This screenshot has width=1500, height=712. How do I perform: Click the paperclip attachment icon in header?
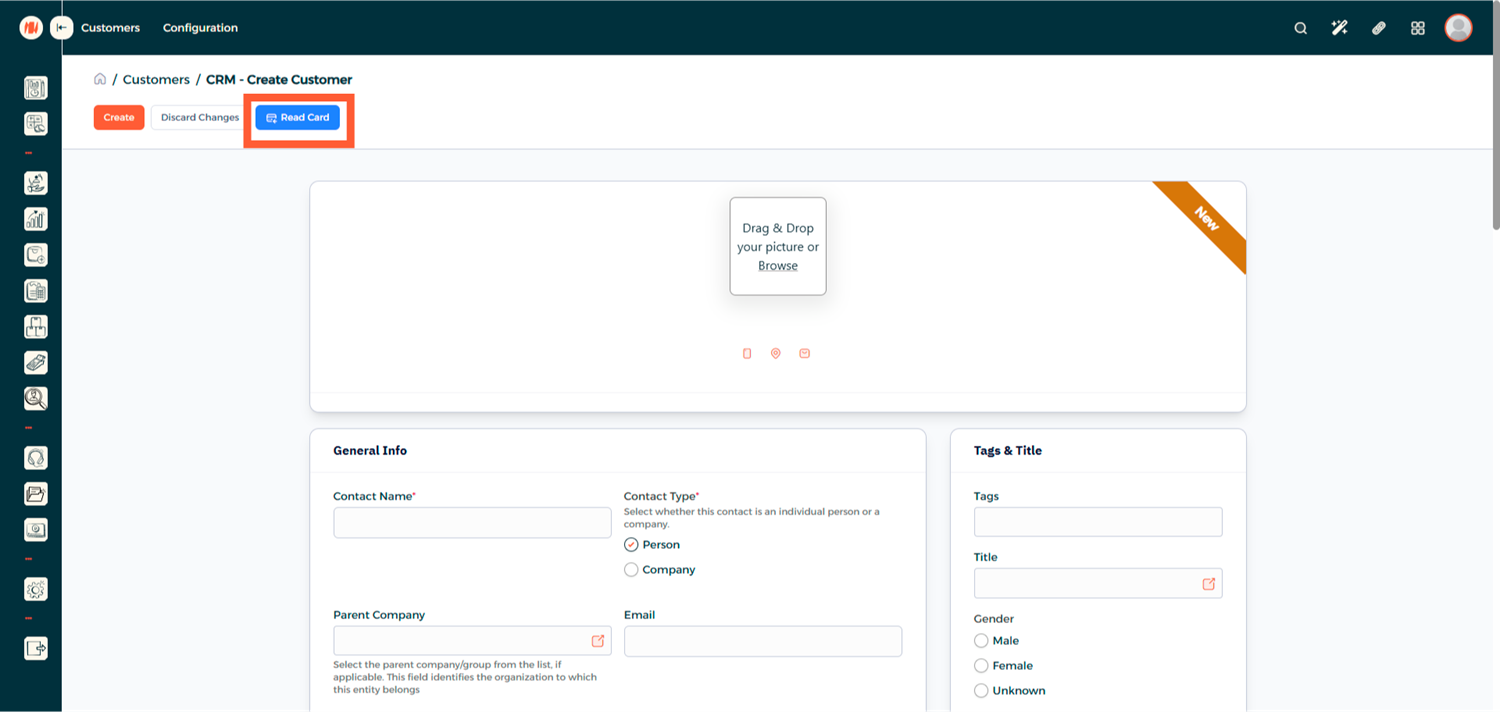[1378, 28]
